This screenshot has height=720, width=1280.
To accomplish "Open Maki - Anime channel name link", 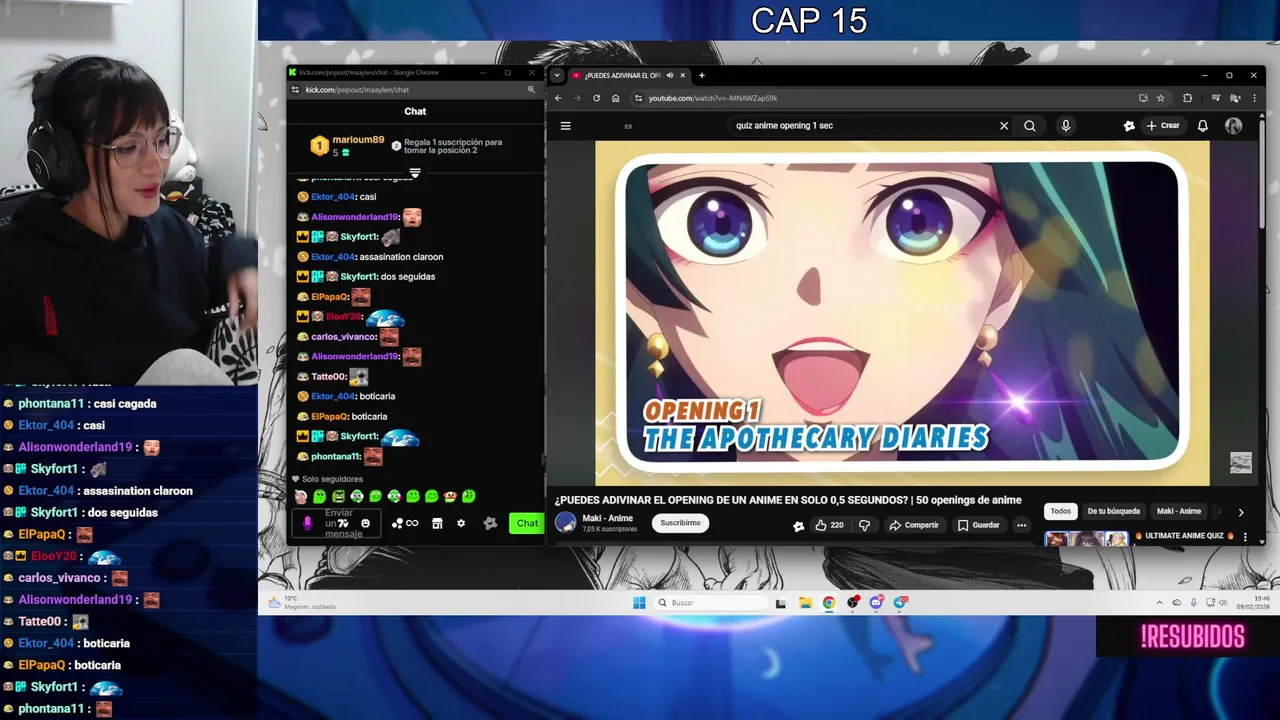I will tap(607, 518).
